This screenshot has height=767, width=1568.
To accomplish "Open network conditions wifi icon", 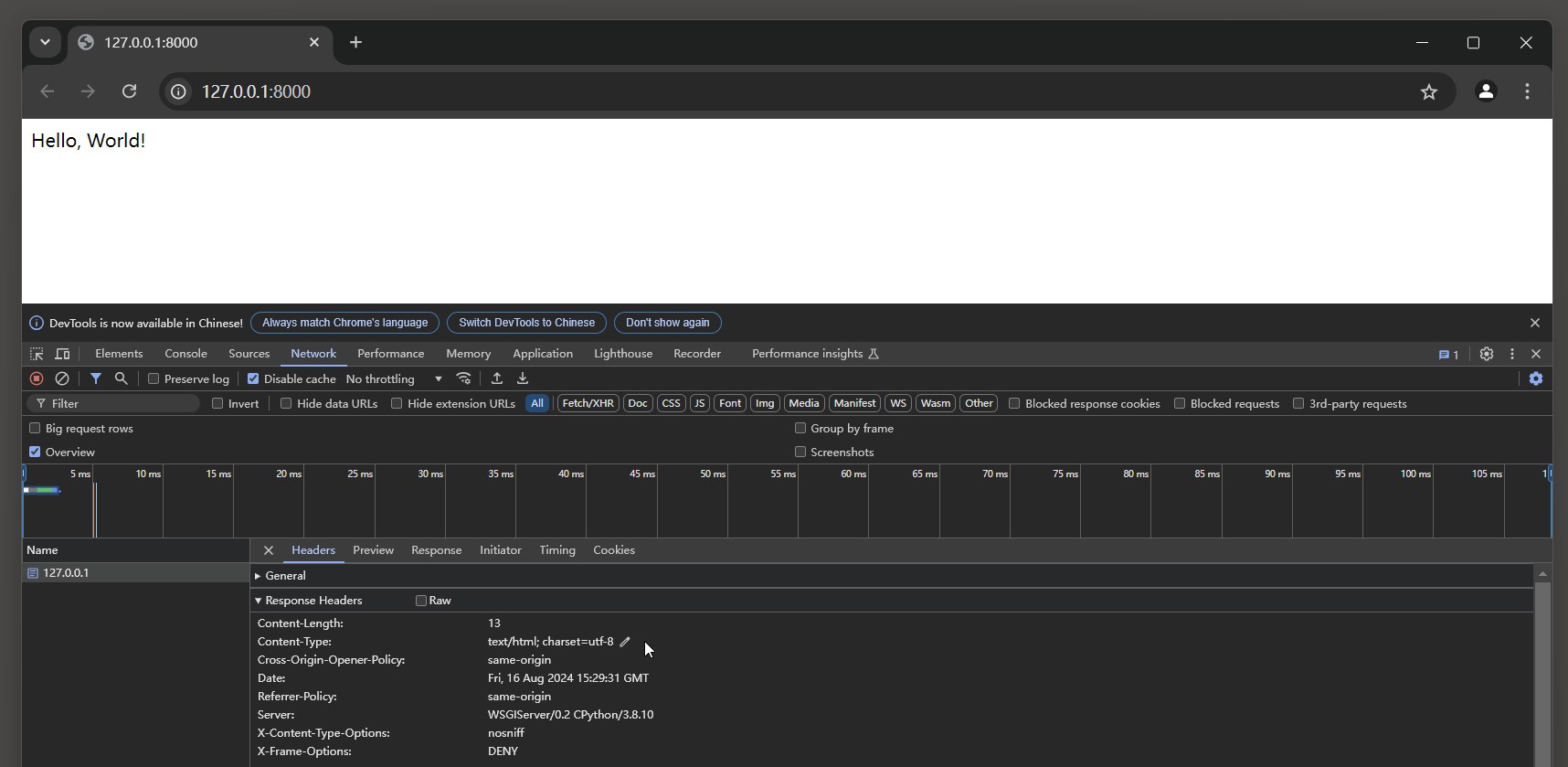I will pyautogui.click(x=464, y=378).
